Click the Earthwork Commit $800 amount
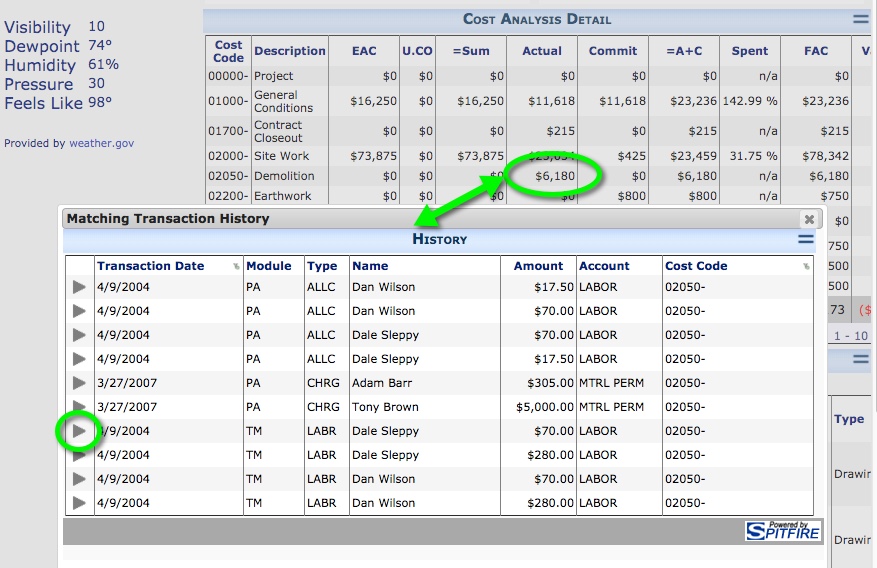Screen dimensions: 877x568 point(631,196)
